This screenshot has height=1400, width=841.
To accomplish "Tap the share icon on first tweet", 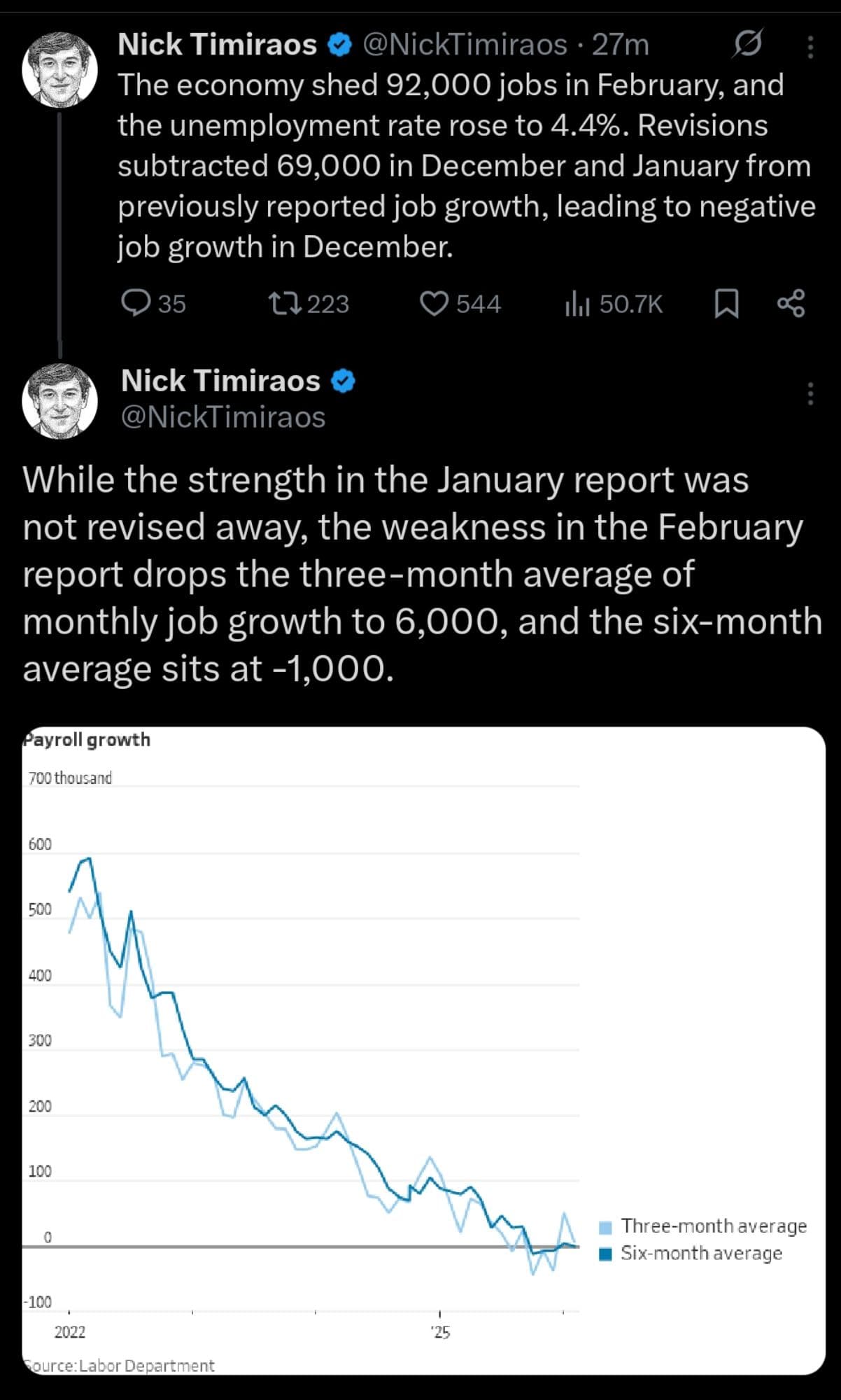I will coord(791,304).
